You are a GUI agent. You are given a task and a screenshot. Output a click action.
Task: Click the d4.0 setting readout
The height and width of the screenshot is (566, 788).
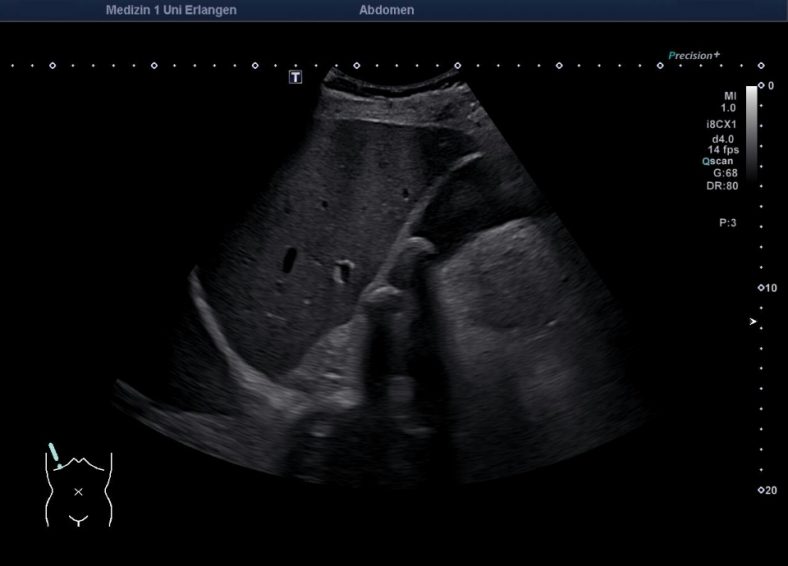[x=722, y=138]
